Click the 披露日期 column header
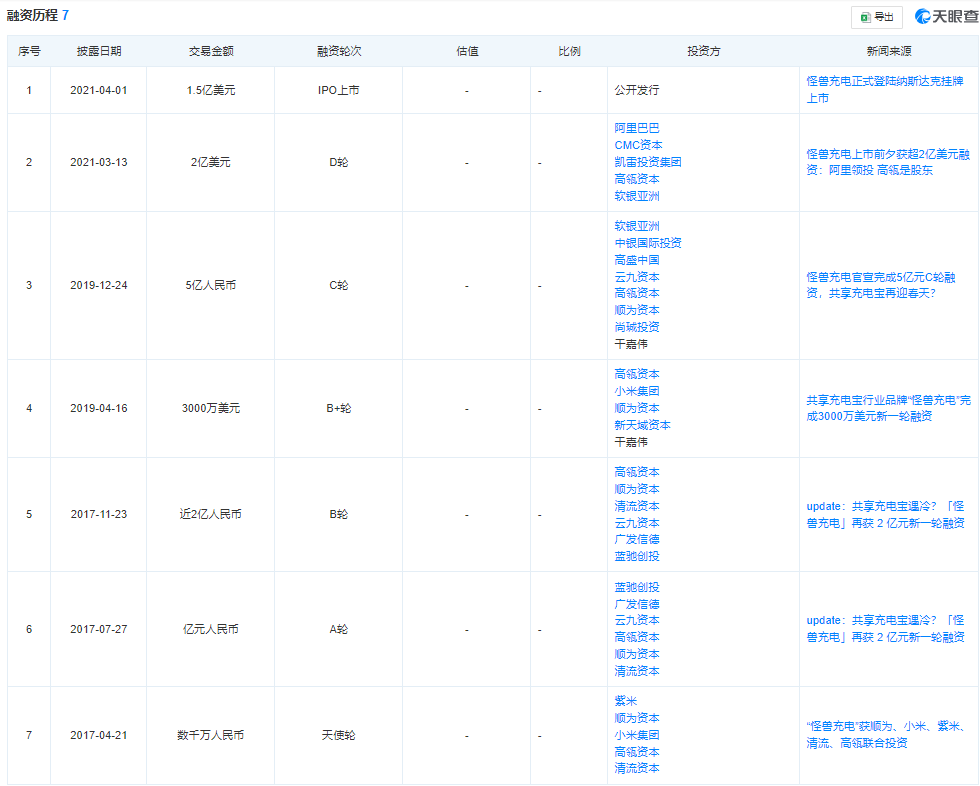 [x=99, y=51]
